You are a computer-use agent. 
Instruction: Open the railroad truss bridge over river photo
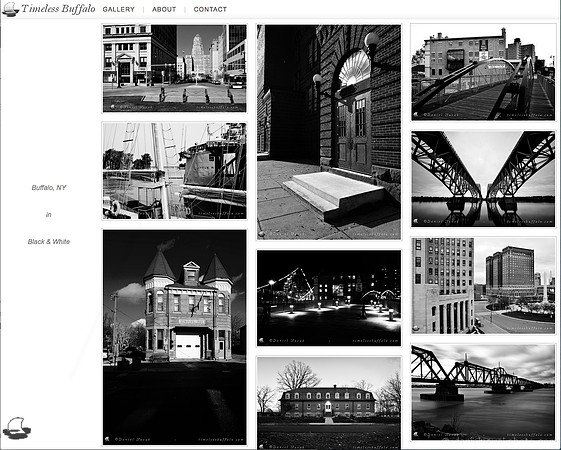(483, 392)
